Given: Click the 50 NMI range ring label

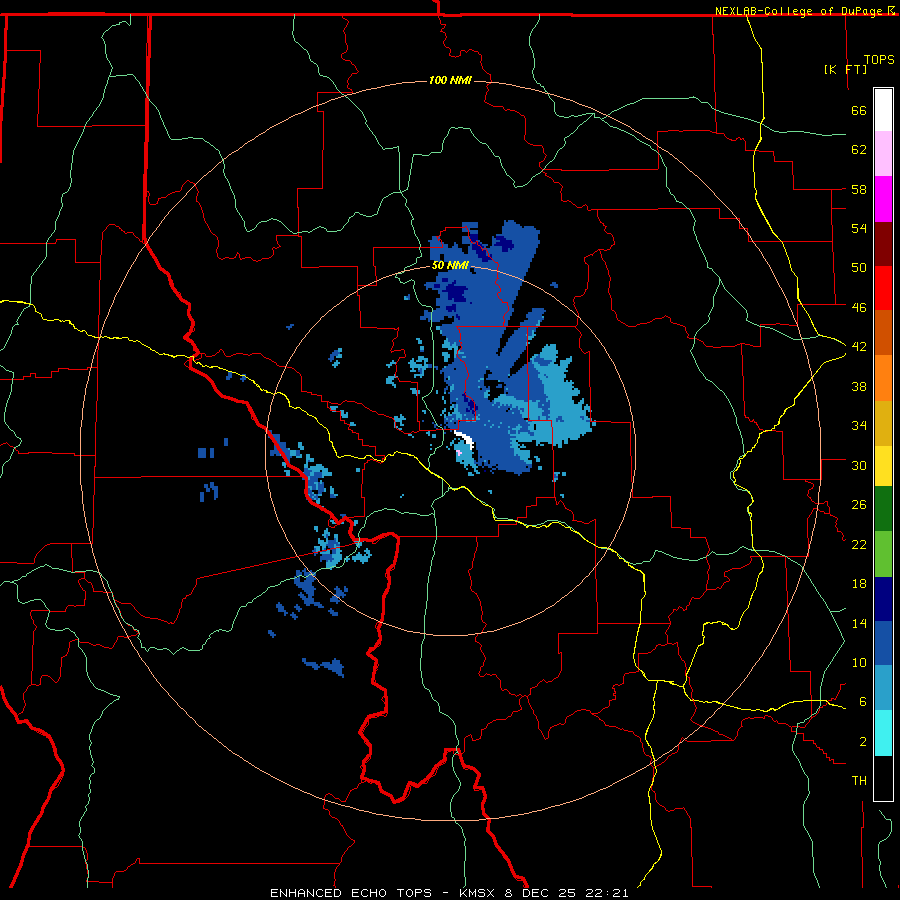Looking at the screenshot, I should click(x=450, y=265).
